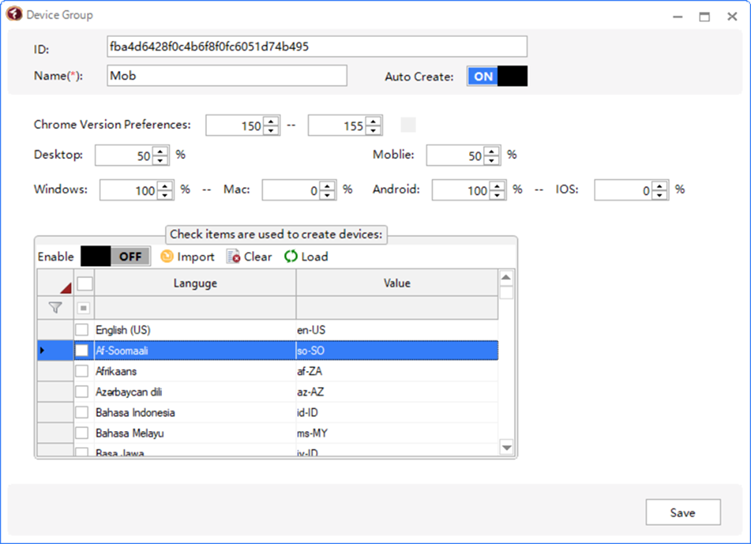Click the Import icon button
This screenshot has height=544, width=751.
(187, 257)
